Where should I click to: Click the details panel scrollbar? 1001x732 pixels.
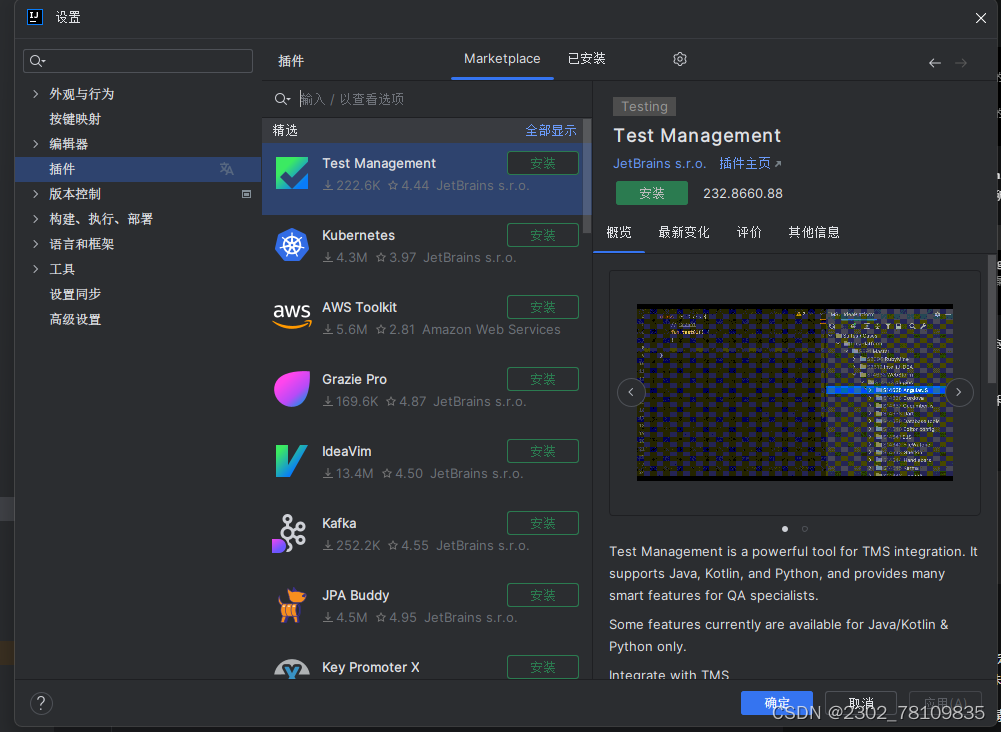click(x=991, y=319)
